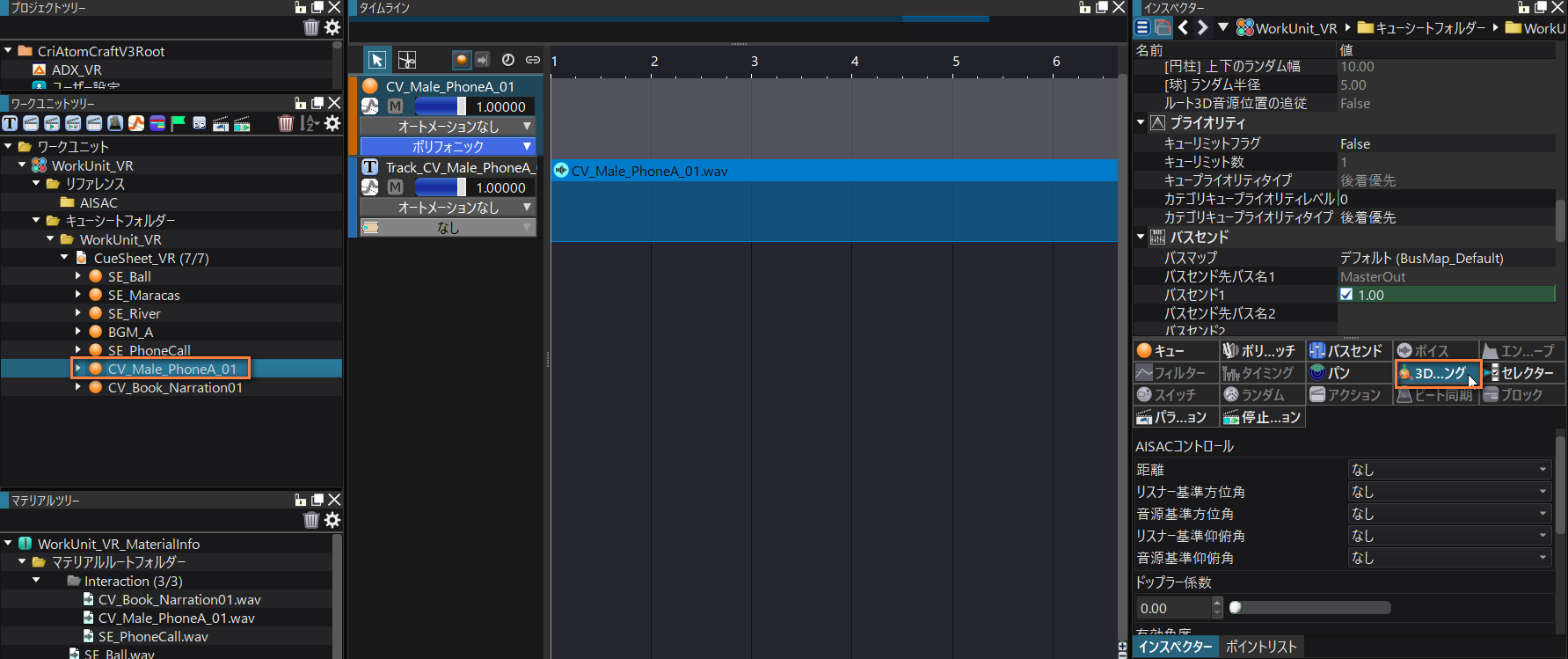Viewport: 1568px width, 659px height.
Task: Open the オートメーションなし dropdown on the cue
Action: coord(448,126)
